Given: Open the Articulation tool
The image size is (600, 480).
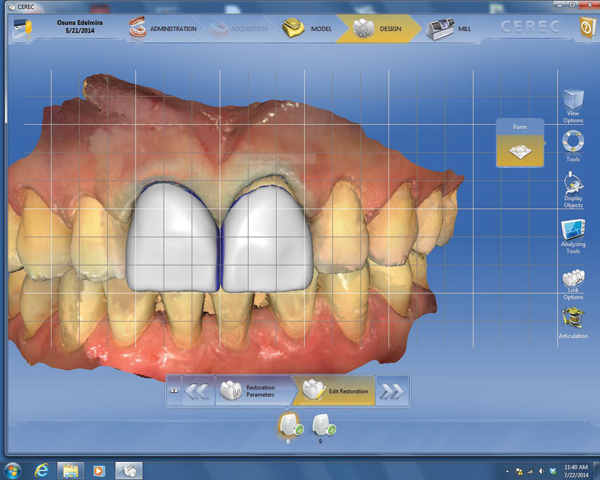Looking at the screenshot, I should 573,323.
